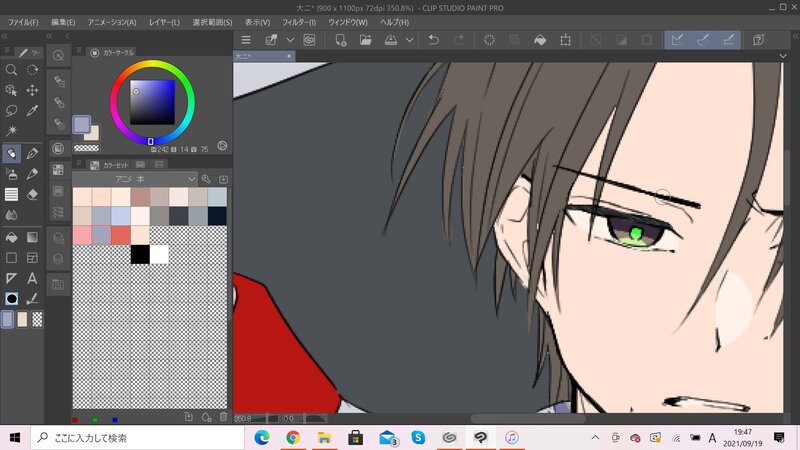Select the Move layer tool
The image size is (800, 450).
[x=32, y=90]
